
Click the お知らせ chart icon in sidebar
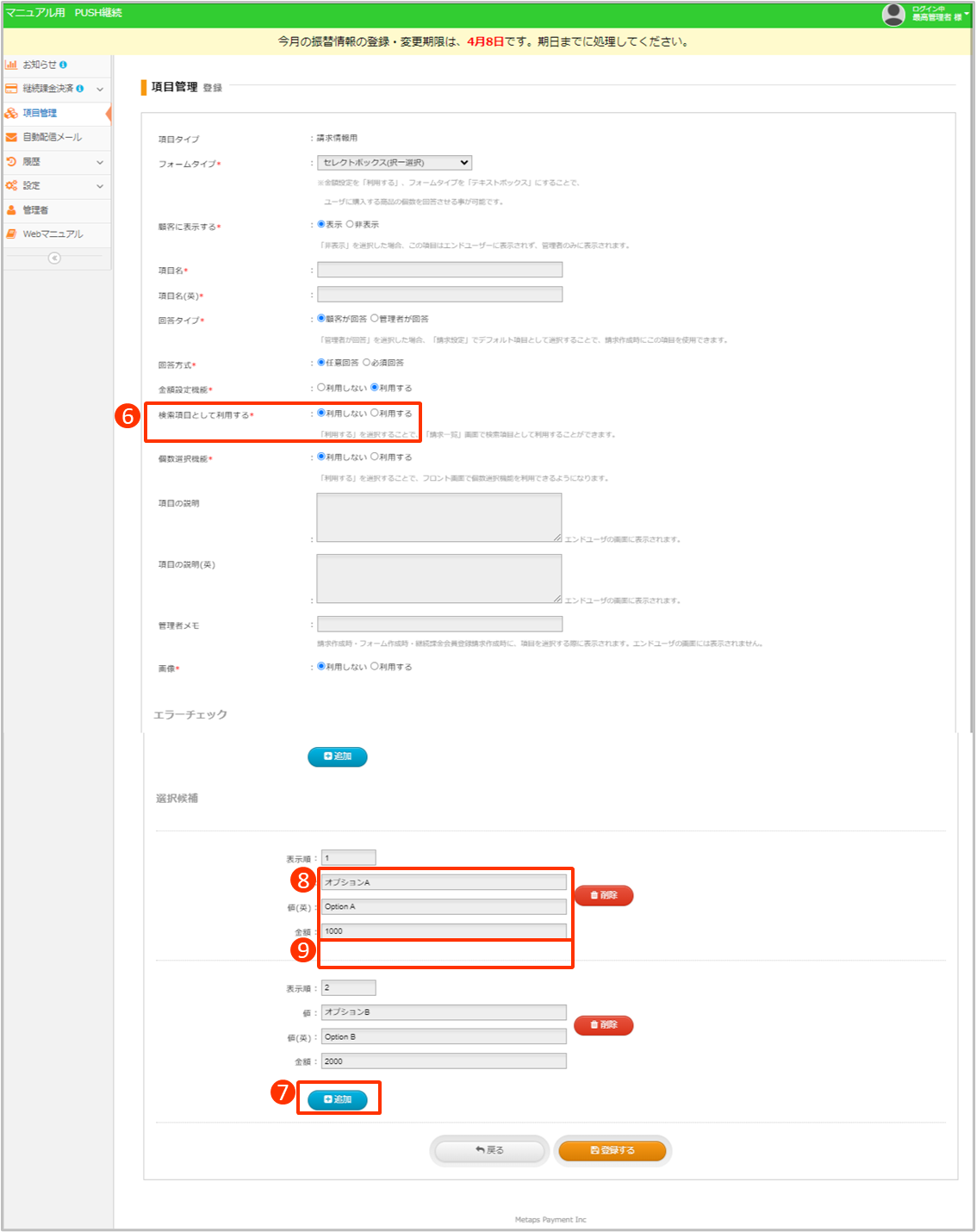tap(11, 65)
